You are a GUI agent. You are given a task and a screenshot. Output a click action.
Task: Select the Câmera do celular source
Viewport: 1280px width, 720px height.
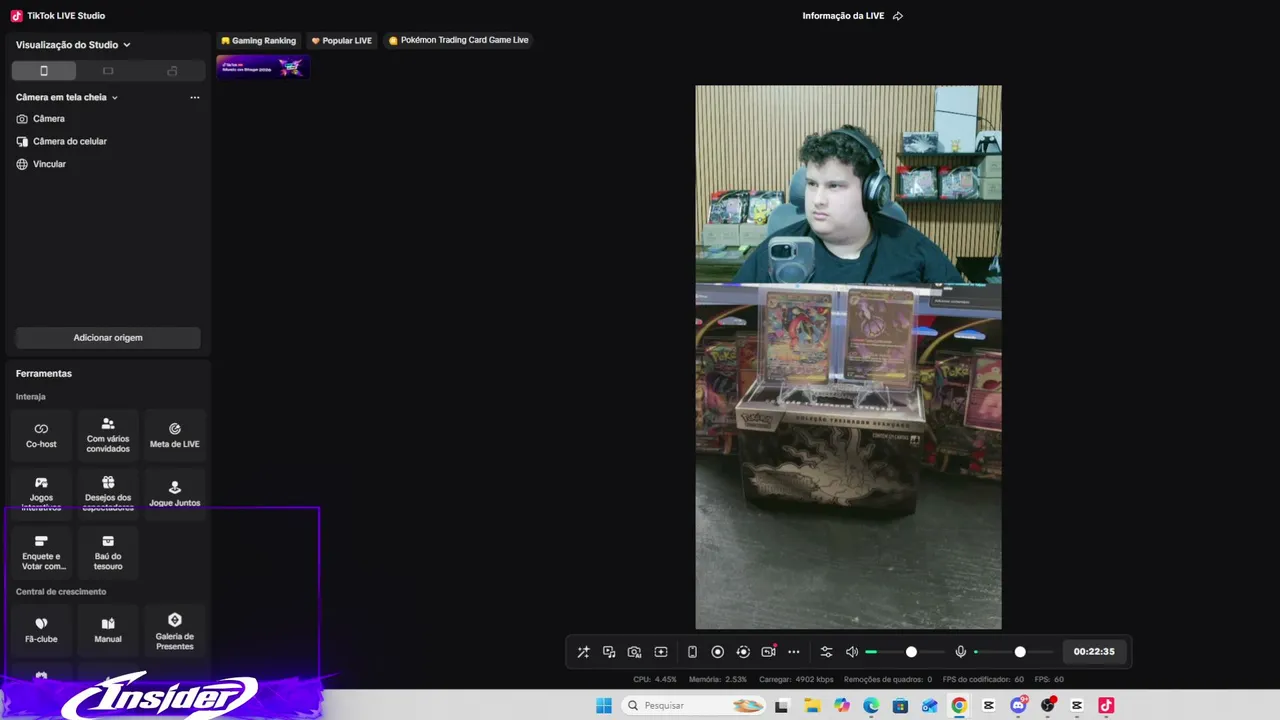tap(61, 142)
